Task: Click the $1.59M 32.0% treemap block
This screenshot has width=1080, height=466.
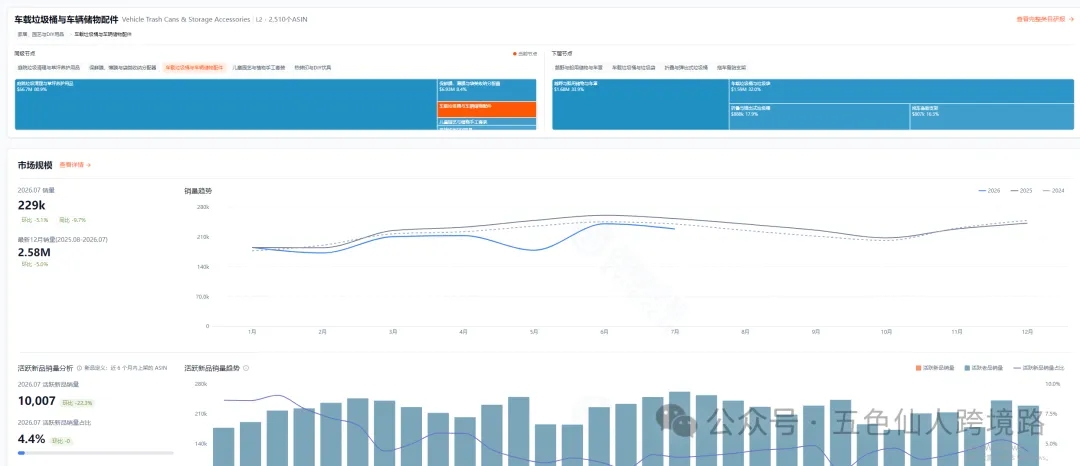Action: [901, 91]
